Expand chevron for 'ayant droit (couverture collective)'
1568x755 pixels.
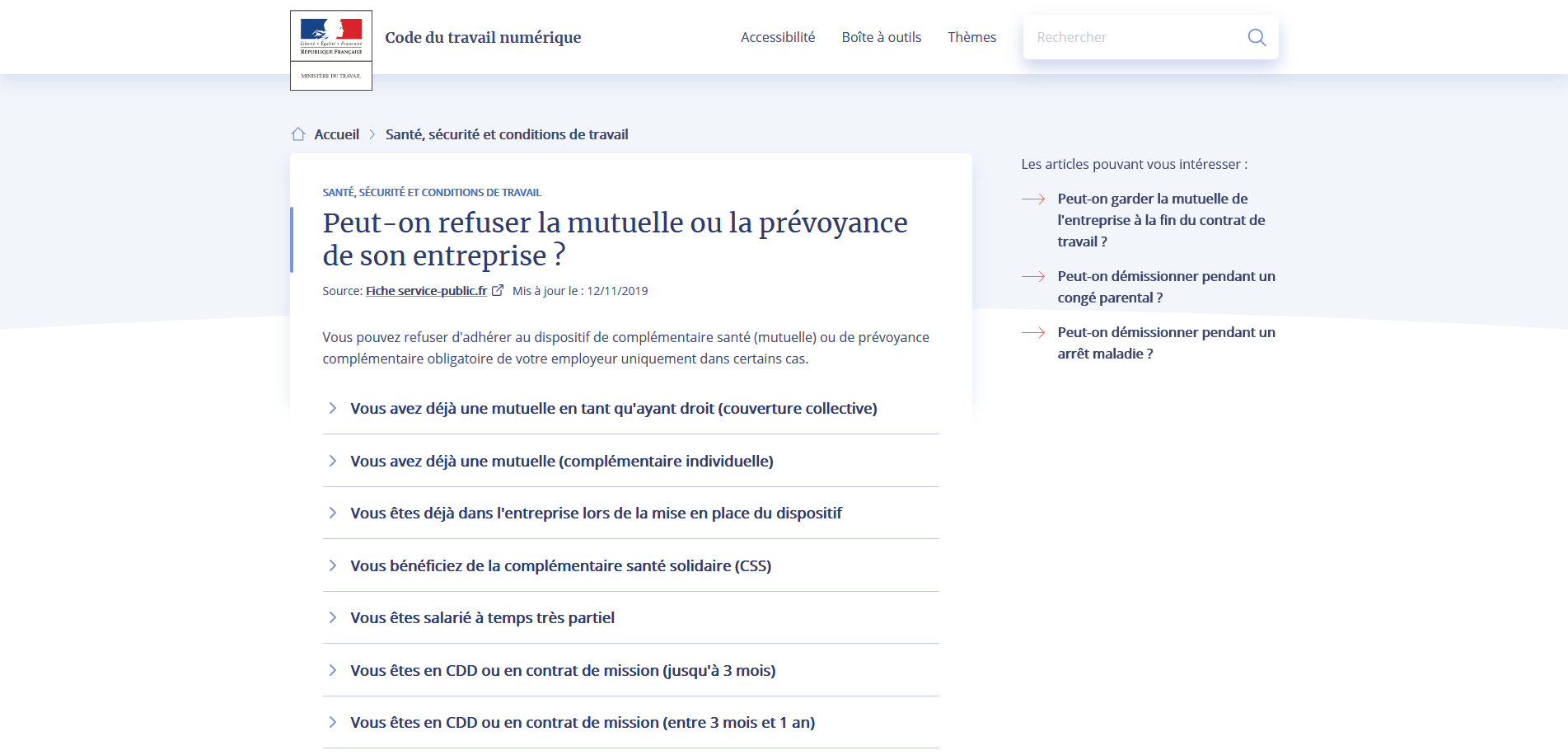click(333, 408)
